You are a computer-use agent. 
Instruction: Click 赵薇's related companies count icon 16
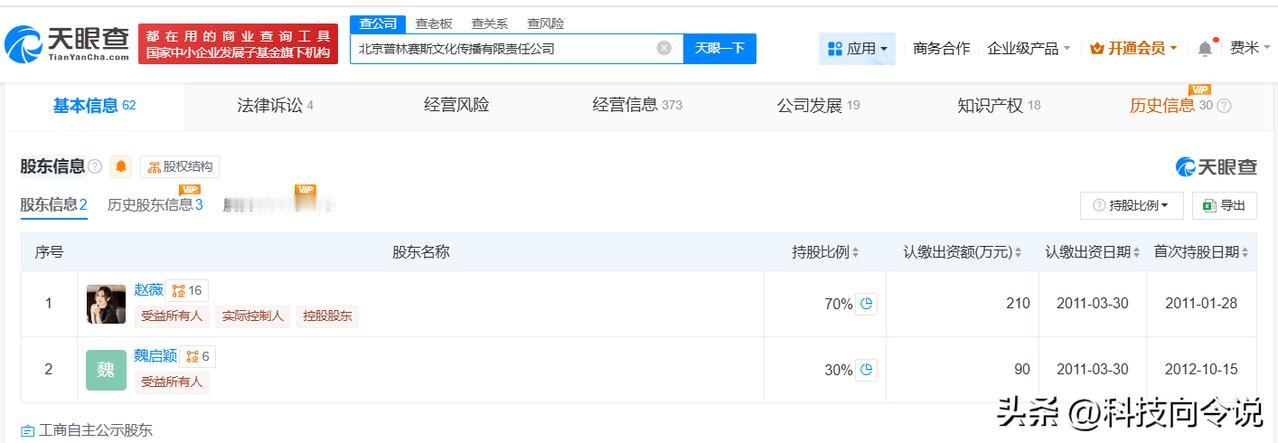187,290
